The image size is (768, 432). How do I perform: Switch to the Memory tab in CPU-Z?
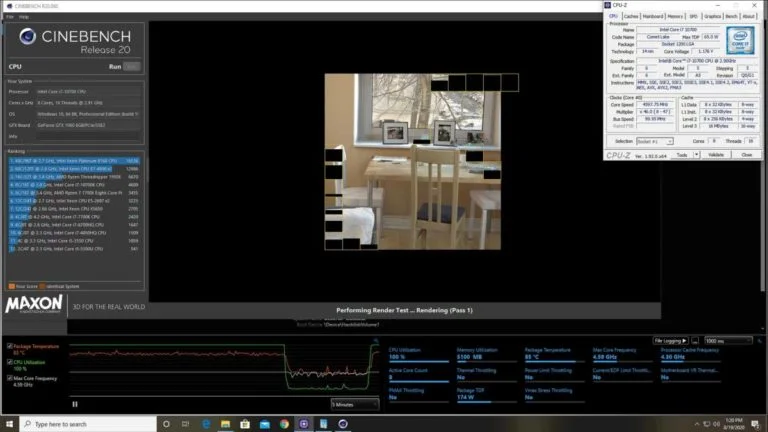click(675, 16)
